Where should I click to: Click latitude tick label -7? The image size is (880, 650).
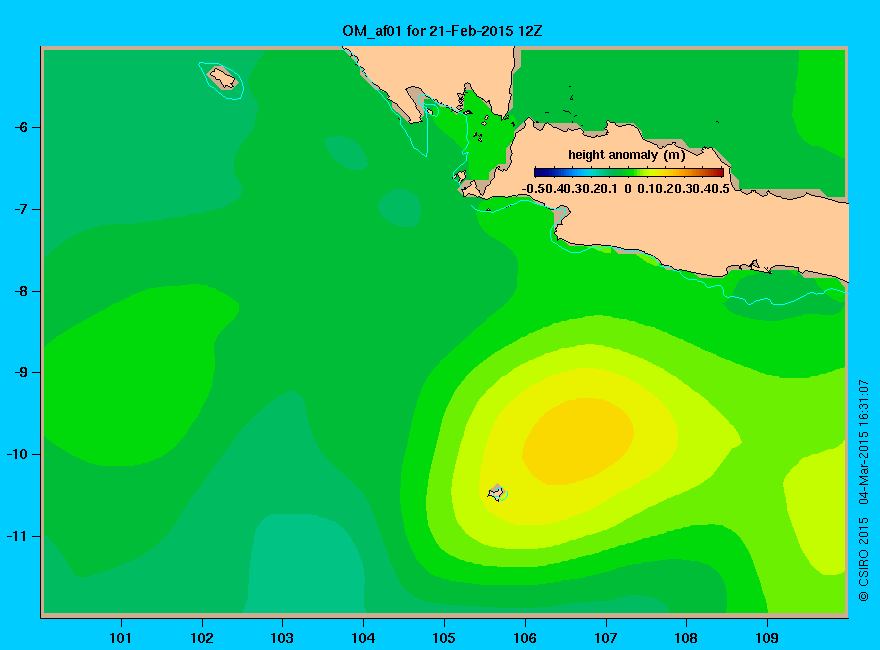tap(21, 209)
